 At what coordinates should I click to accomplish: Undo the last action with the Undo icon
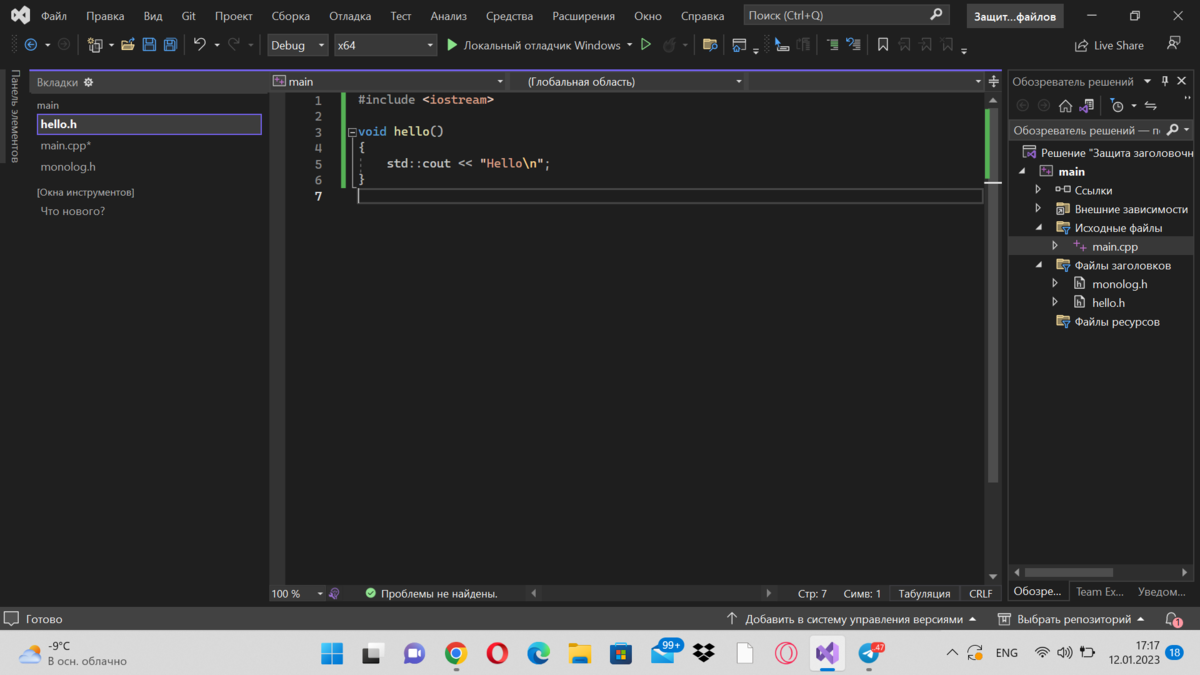(200, 45)
